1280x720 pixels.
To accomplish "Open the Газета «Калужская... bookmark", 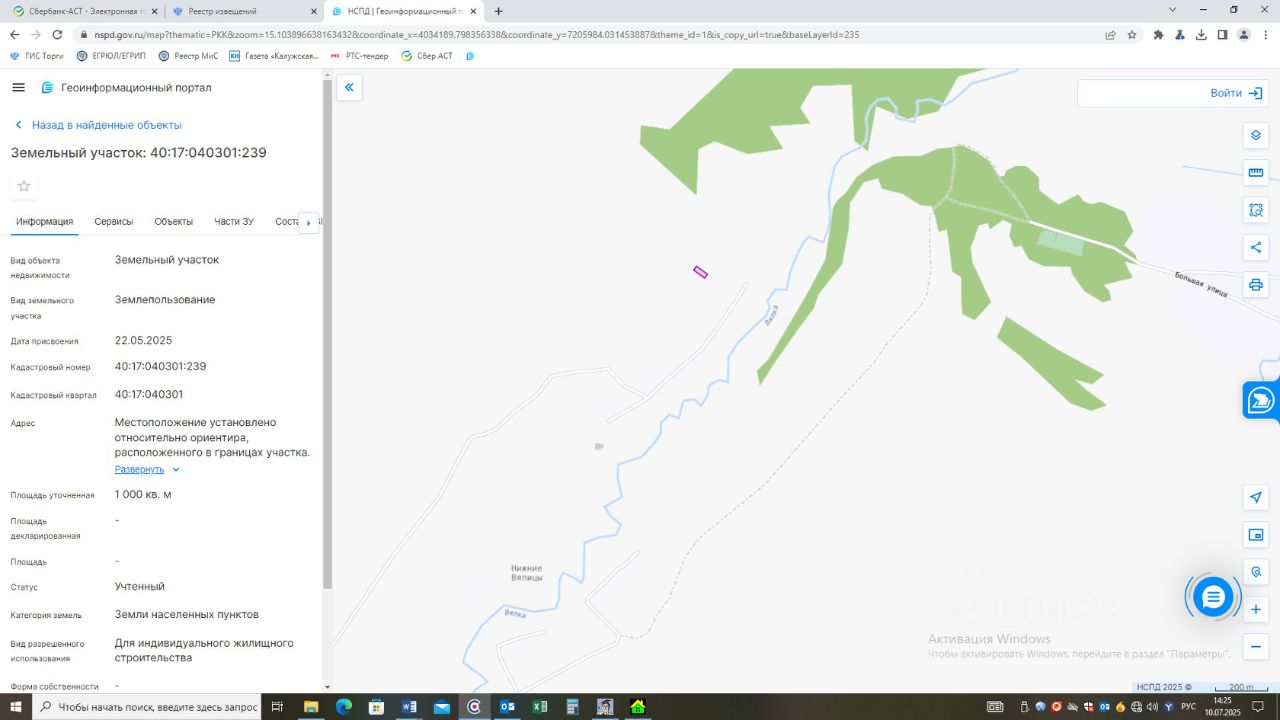I will point(273,56).
